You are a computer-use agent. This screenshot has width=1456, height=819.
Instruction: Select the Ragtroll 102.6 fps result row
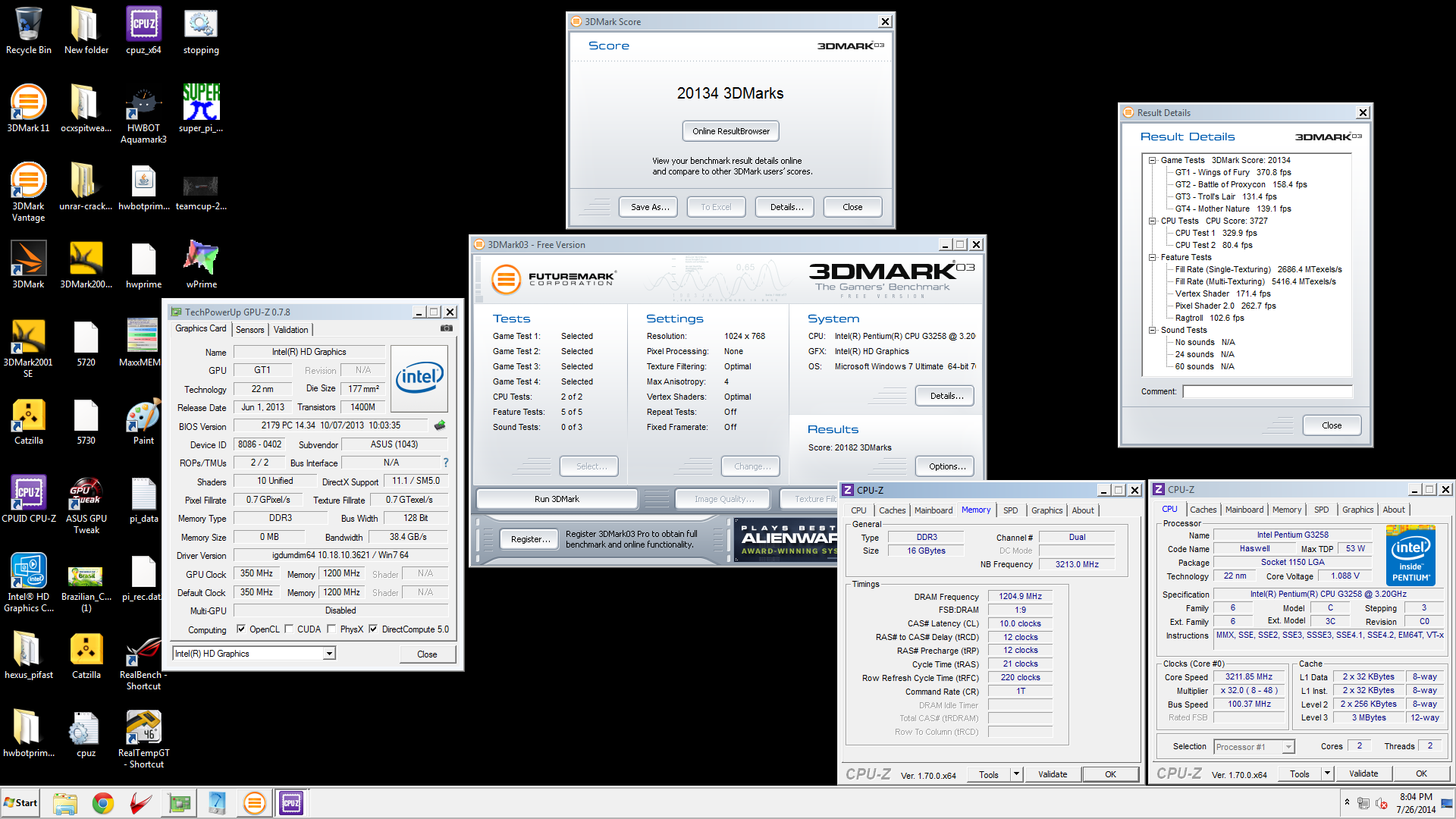[1209, 318]
